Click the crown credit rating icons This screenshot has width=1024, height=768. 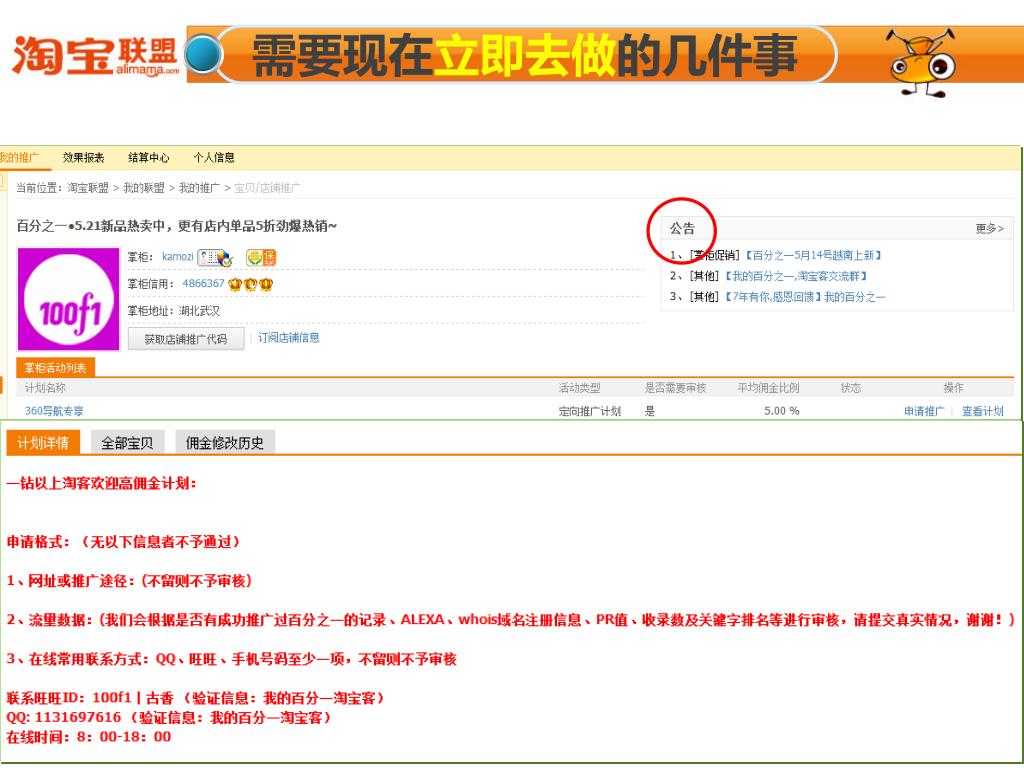click(251, 284)
